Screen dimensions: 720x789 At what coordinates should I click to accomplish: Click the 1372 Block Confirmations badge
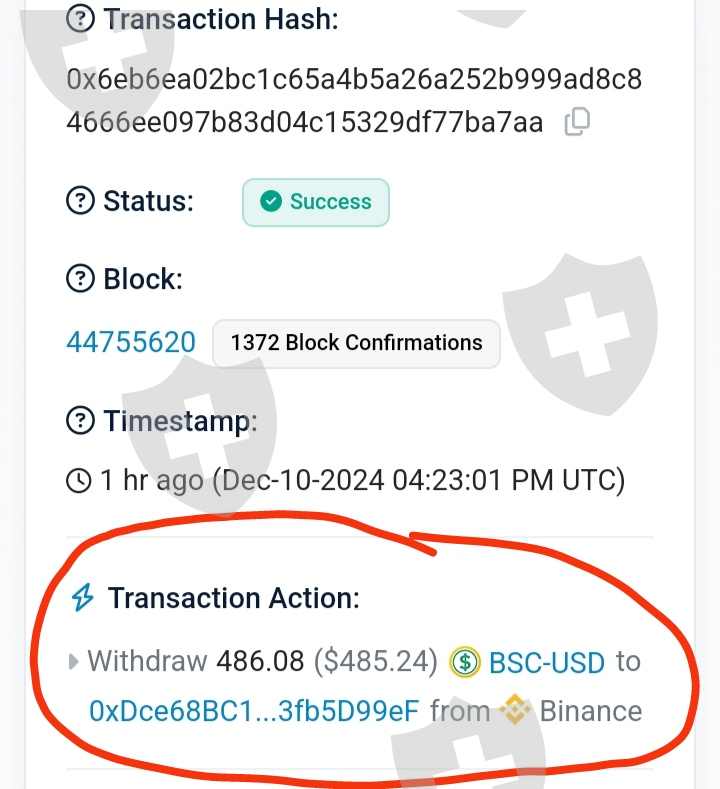tap(356, 343)
